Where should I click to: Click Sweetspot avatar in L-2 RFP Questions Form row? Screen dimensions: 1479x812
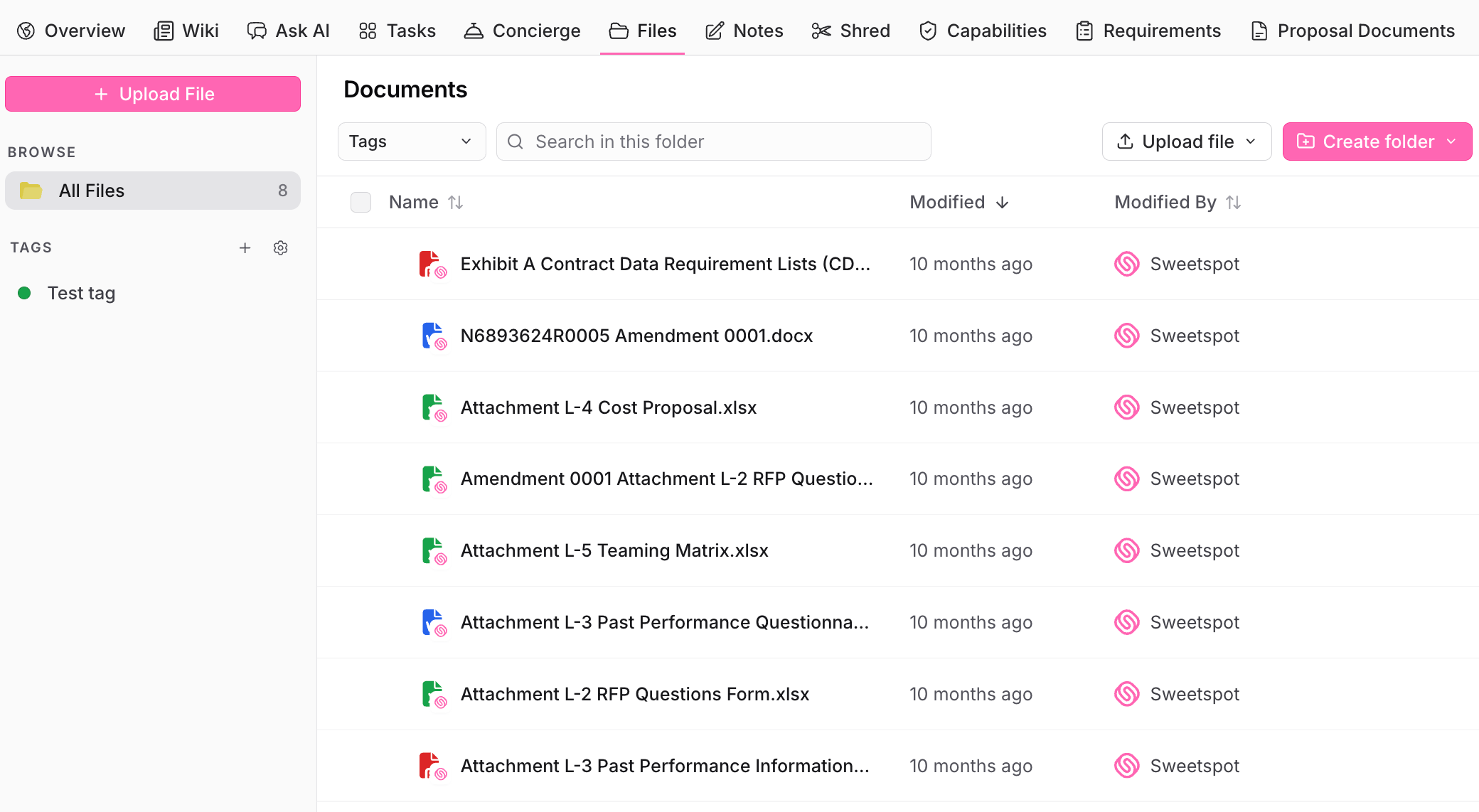point(1127,694)
